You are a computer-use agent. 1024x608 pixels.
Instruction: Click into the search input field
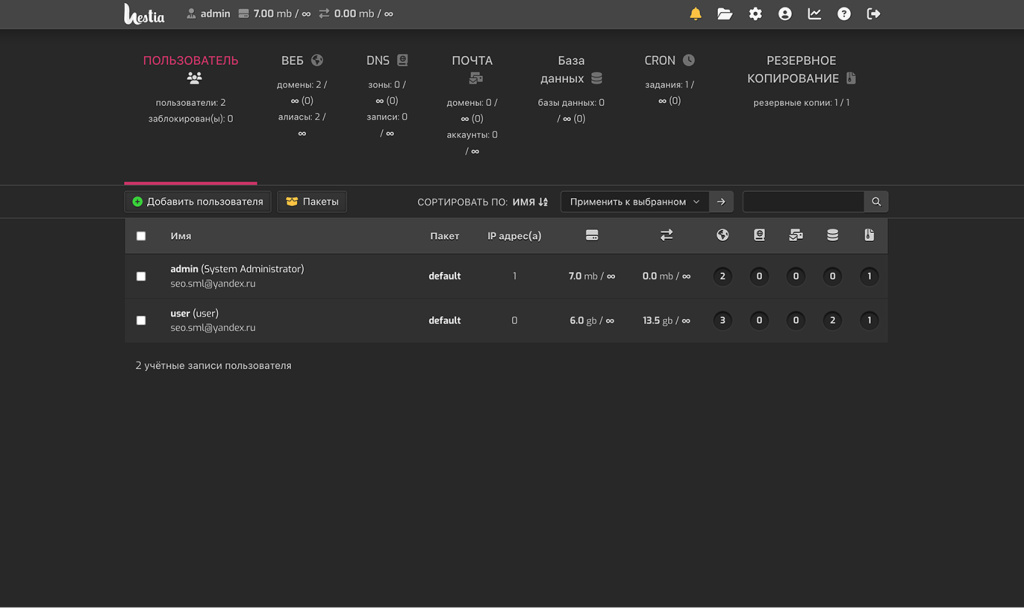pos(802,202)
